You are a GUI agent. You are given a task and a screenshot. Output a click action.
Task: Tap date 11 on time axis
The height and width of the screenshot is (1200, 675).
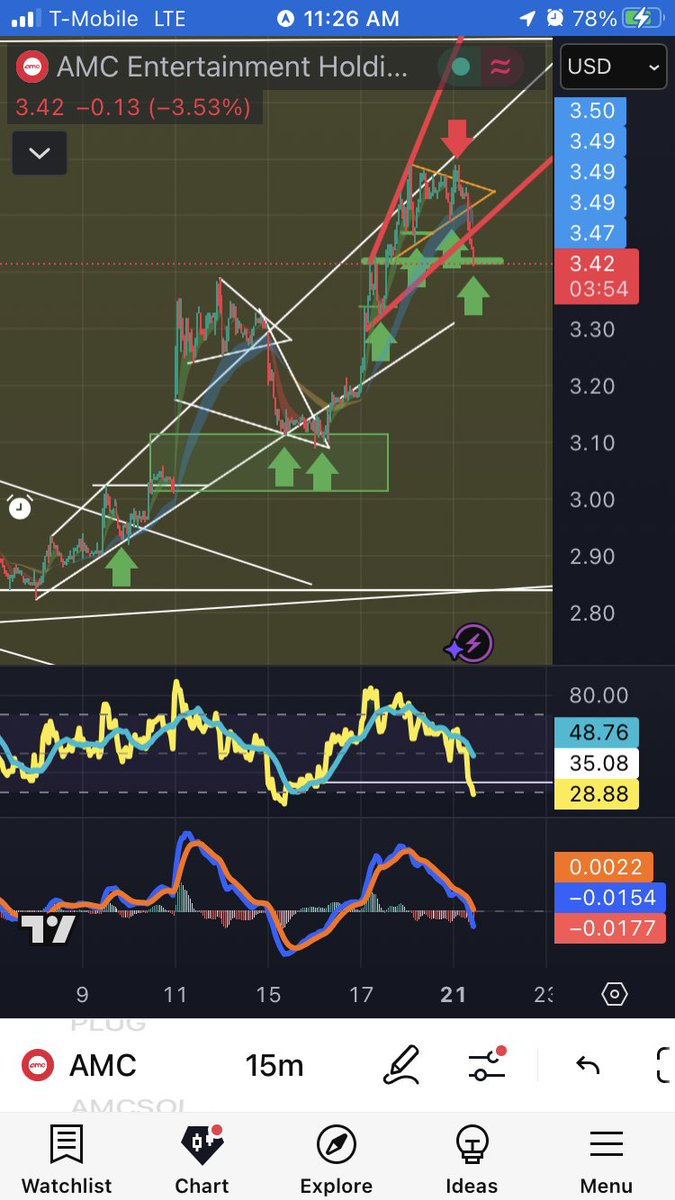(x=176, y=994)
